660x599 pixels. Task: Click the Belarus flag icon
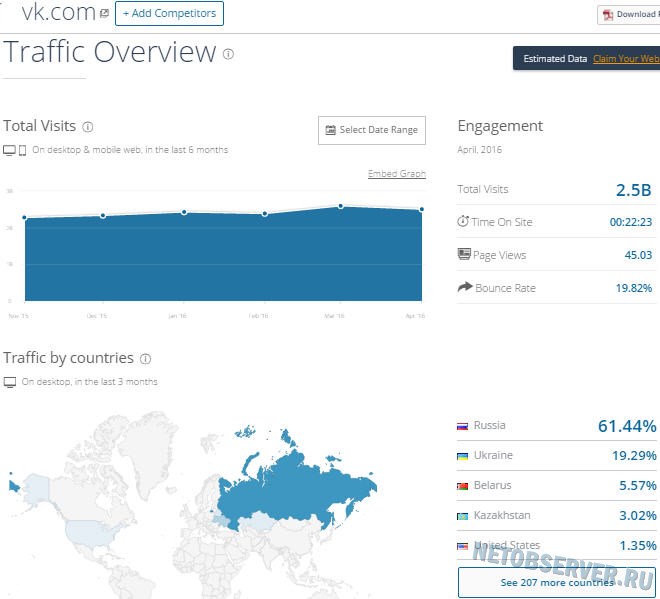[463, 486]
